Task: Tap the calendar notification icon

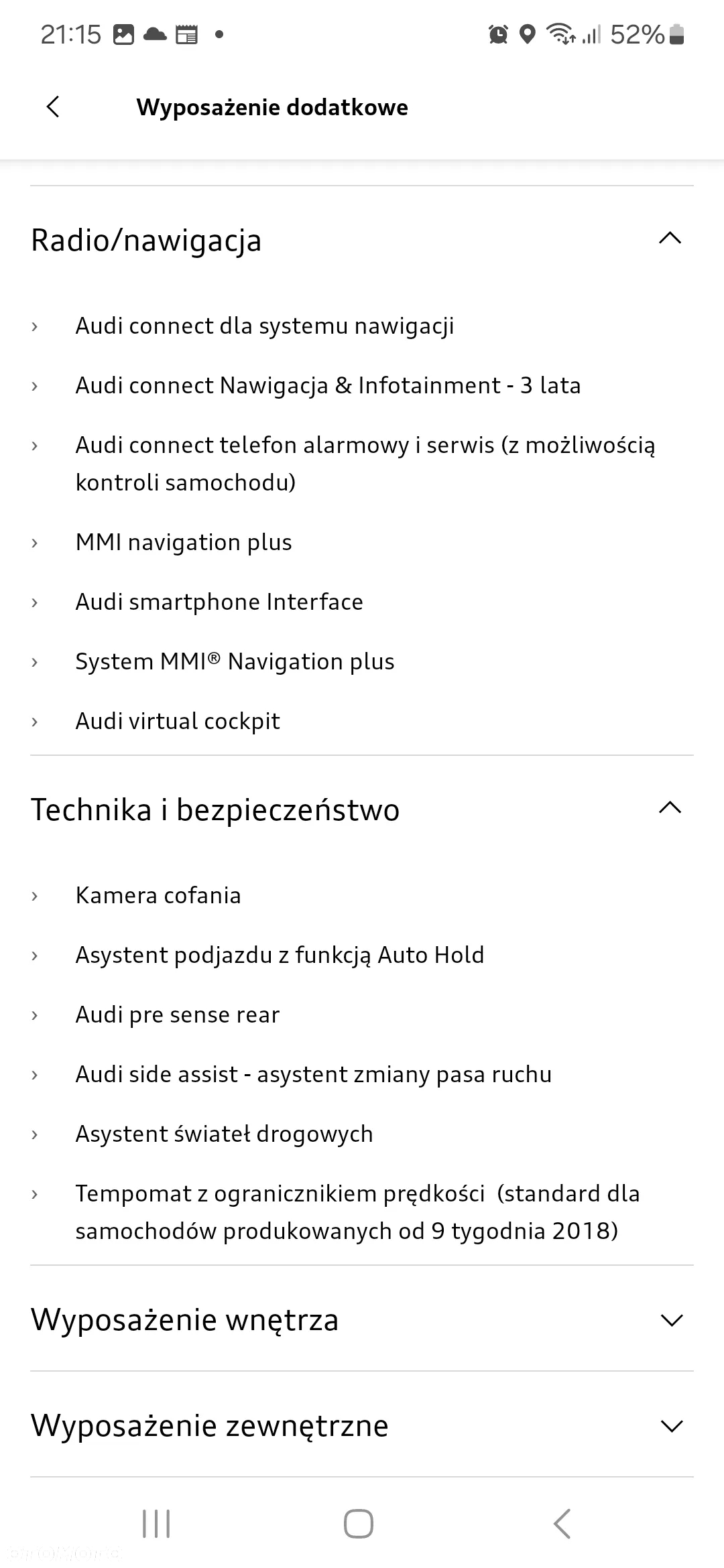Action: [187, 34]
